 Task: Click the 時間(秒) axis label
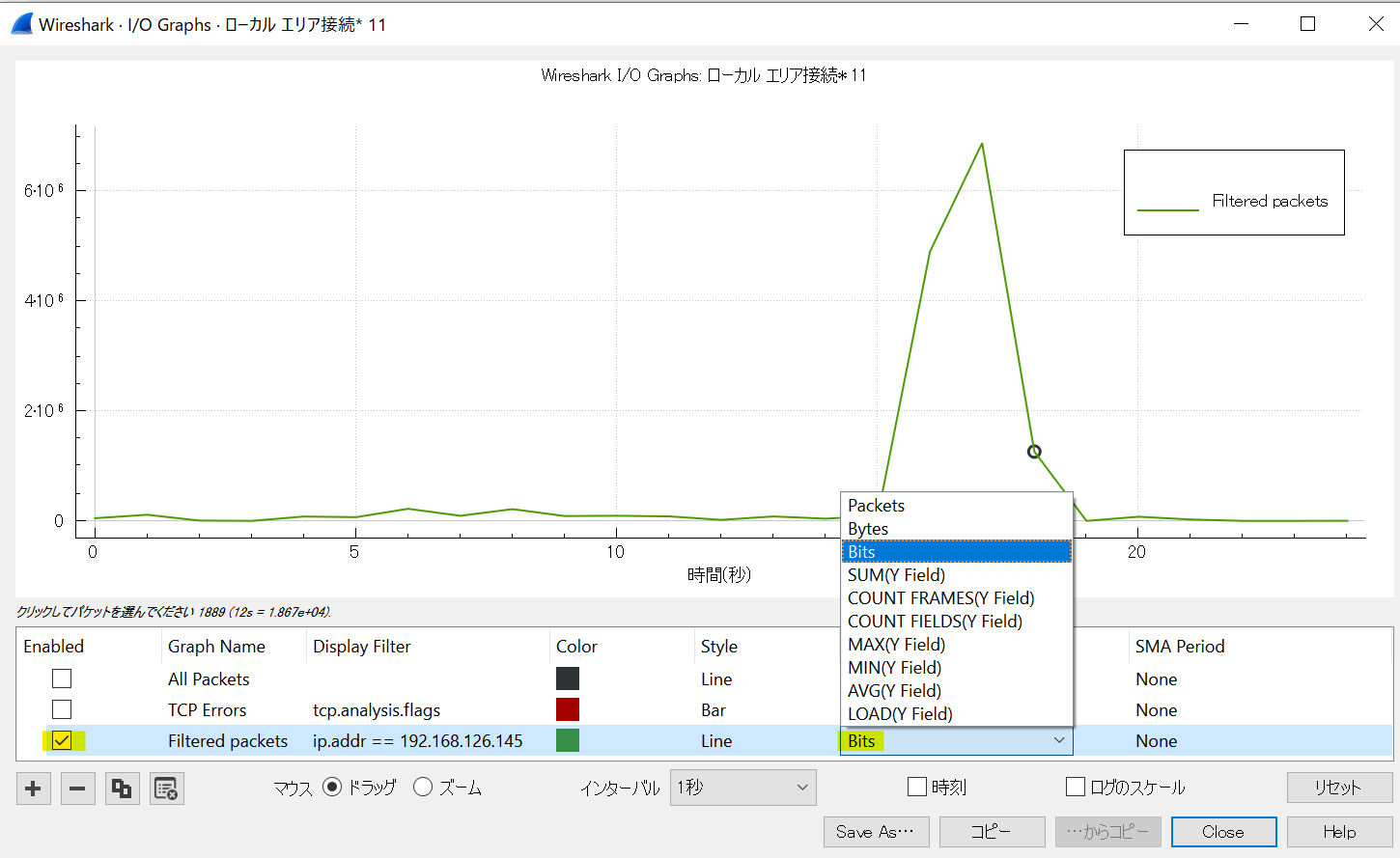tap(719, 575)
